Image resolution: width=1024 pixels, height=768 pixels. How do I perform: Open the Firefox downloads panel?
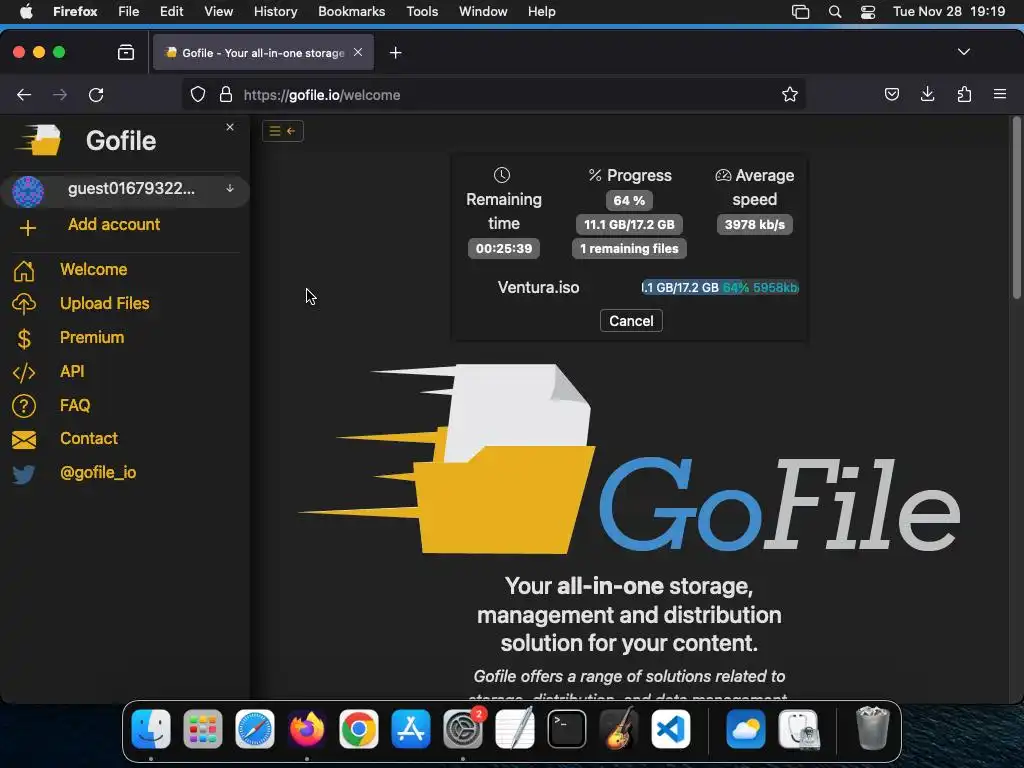coord(927,95)
